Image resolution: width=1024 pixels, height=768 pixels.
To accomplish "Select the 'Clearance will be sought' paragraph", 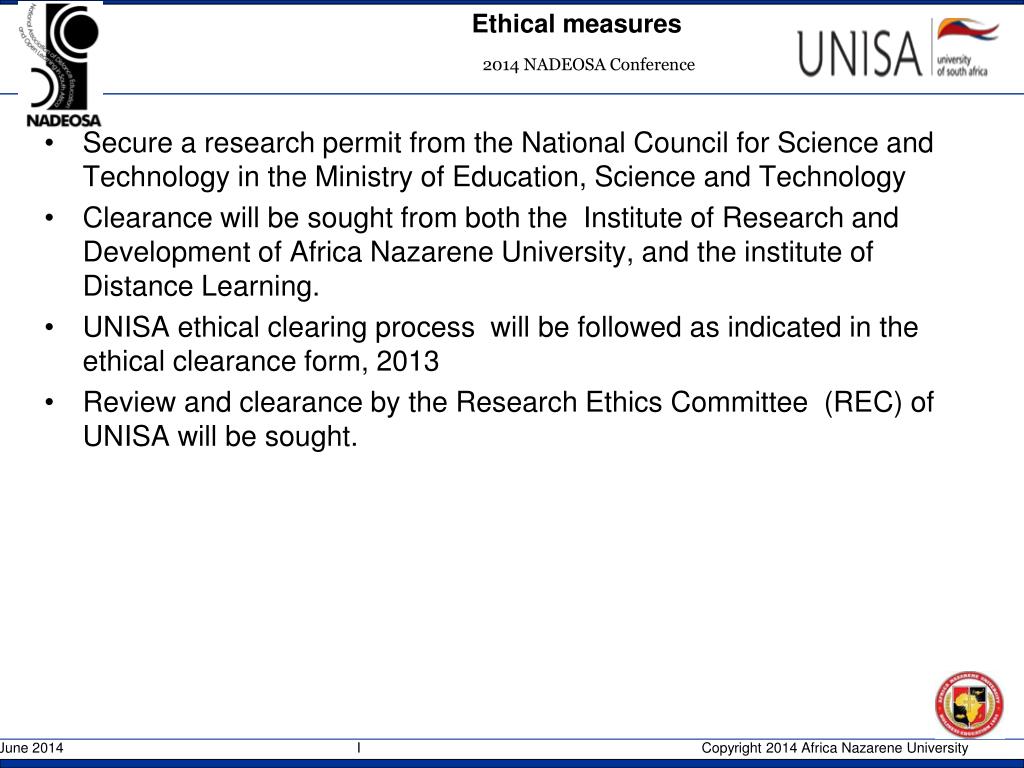I will (490, 252).
